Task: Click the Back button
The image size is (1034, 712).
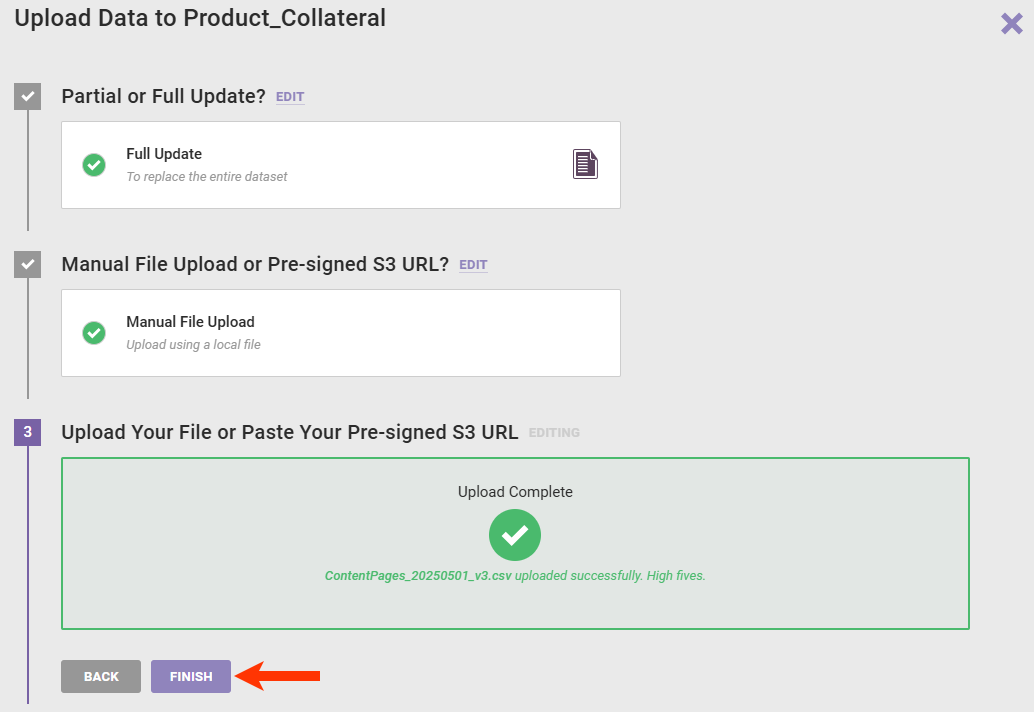Action: pyautogui.click(x=101, y=677)
